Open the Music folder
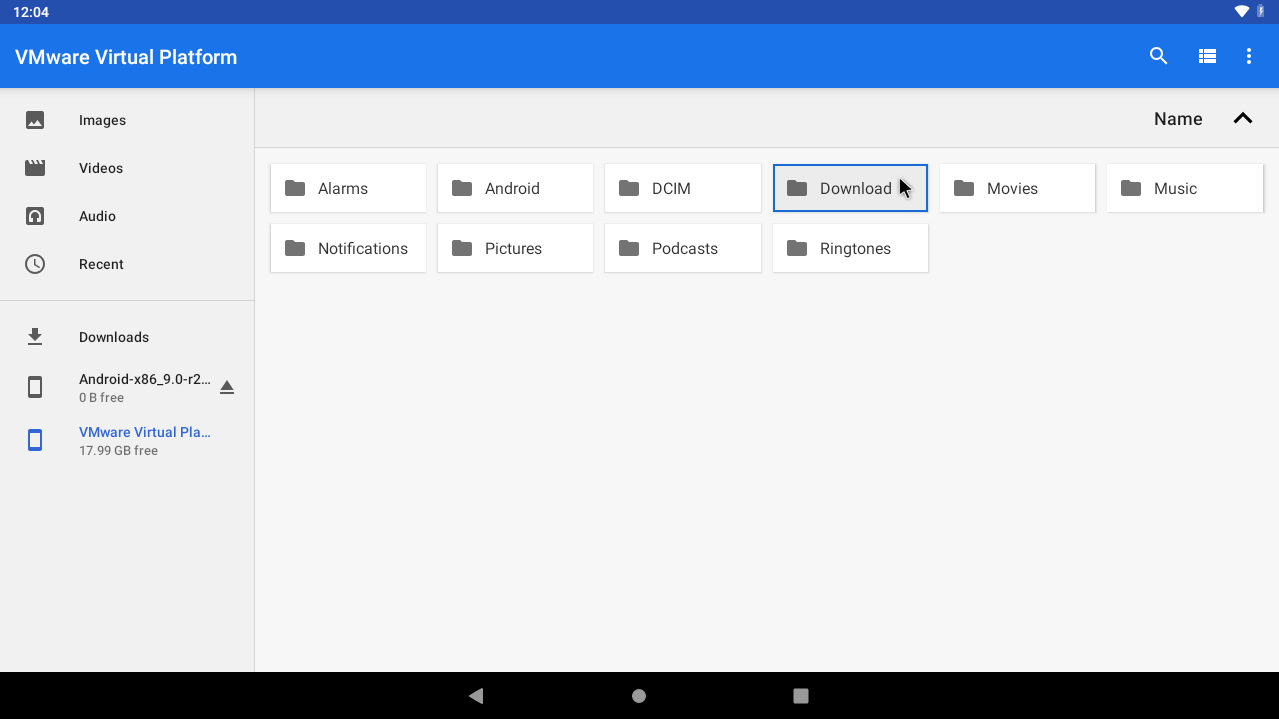The height and width of the screenshot is (719, 1279). click(1185, 188)
